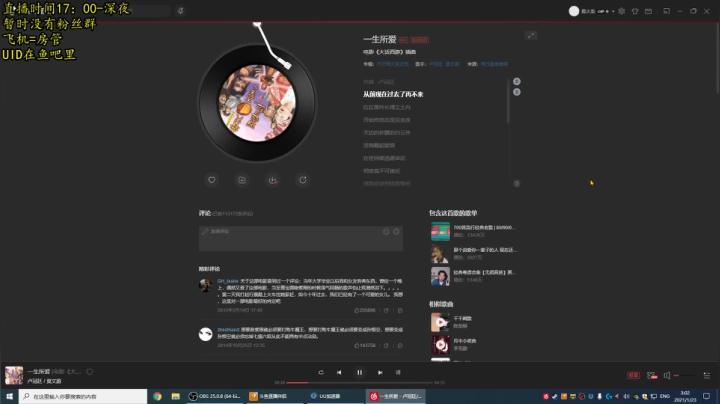The image size is (720, 404).
Task: Play the first similar song thumbnail
Action: (x=440, y=322)
